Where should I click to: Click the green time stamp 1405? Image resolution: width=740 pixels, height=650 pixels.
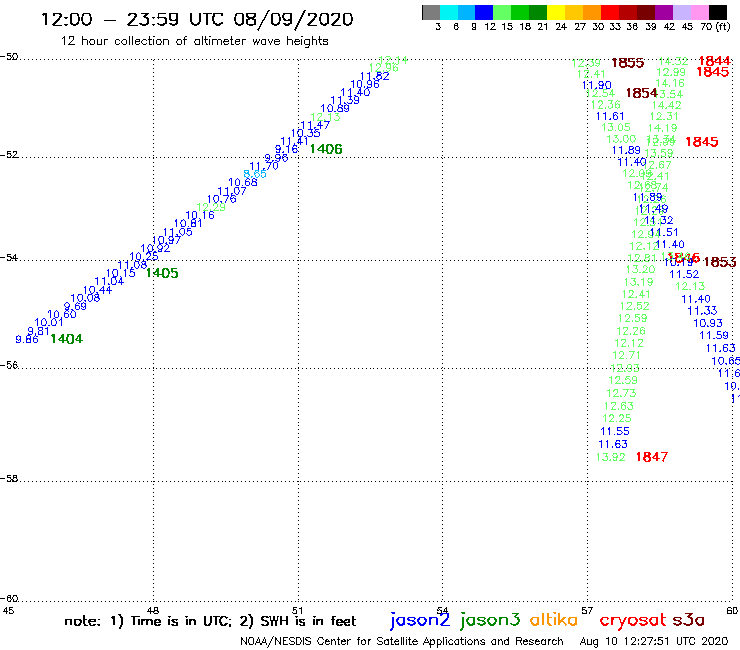click(x=162, y=273)
